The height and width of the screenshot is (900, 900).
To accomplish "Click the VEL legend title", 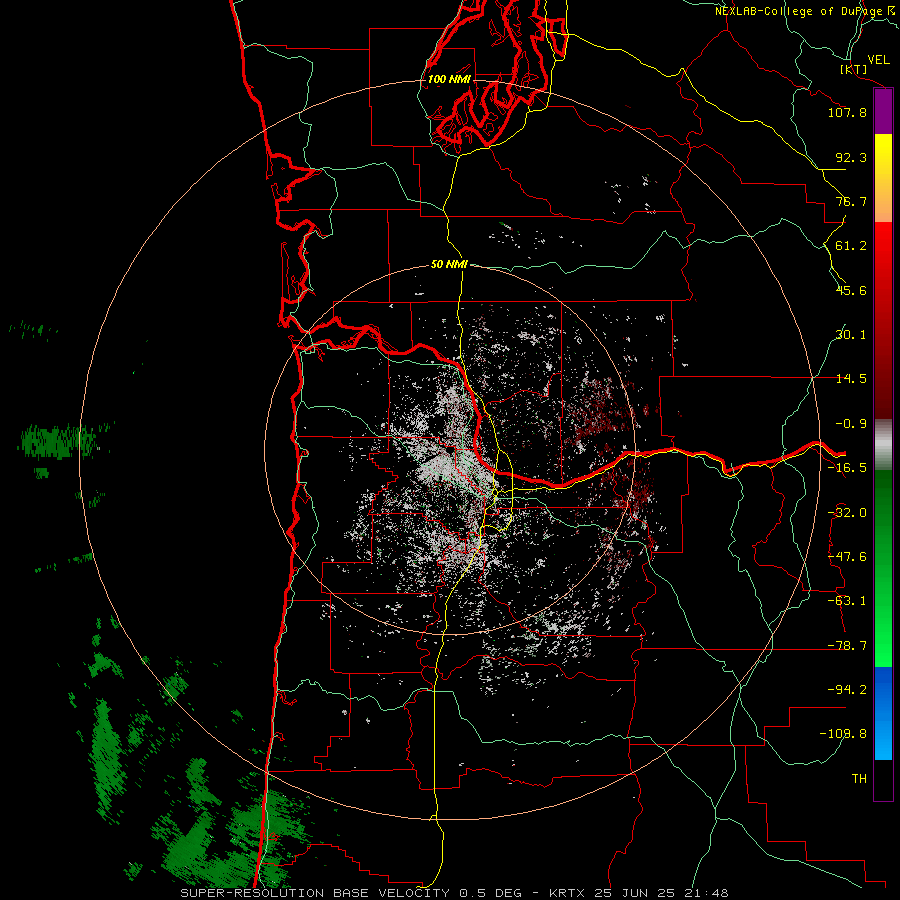I will [878, 60].
